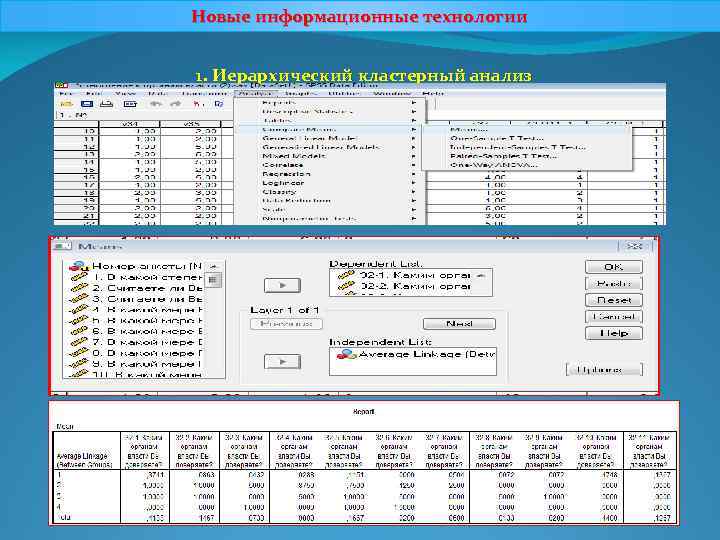Screen dimensions: 720x540
Task: Open the Data menu
Action: click(157, 93)
